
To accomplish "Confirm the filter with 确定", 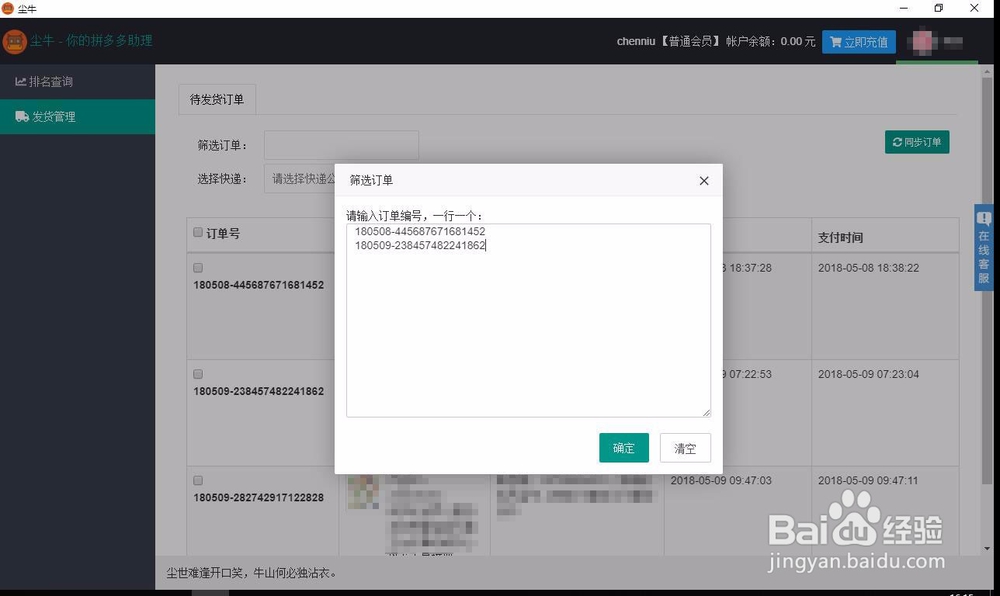I will click(x=624, y=448).
